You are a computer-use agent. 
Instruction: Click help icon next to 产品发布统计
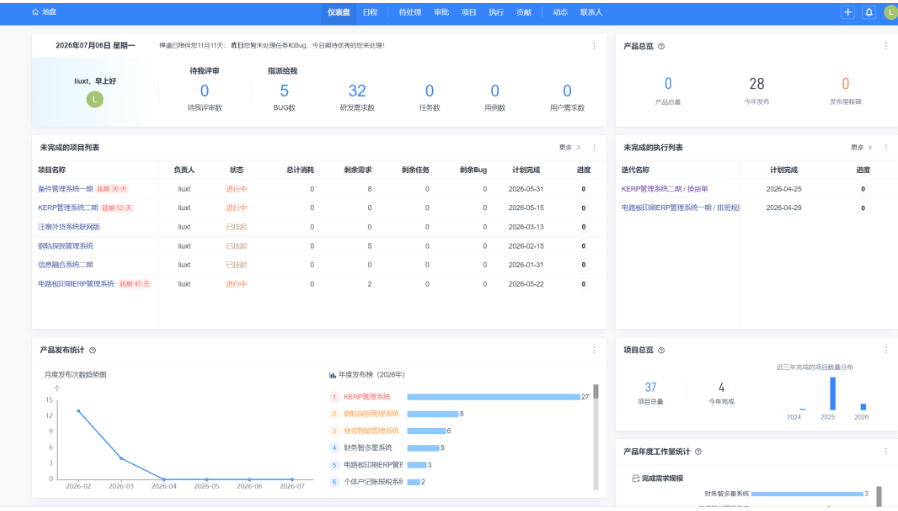tap(92, 350)
